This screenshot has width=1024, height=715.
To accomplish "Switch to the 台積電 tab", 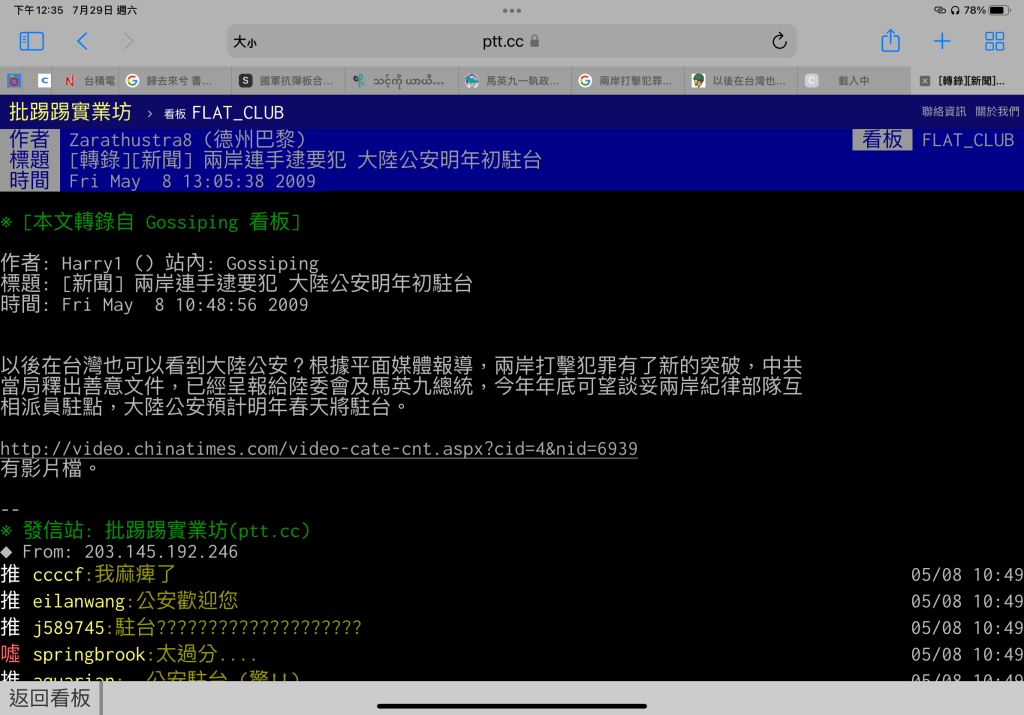I will (90, 81).
